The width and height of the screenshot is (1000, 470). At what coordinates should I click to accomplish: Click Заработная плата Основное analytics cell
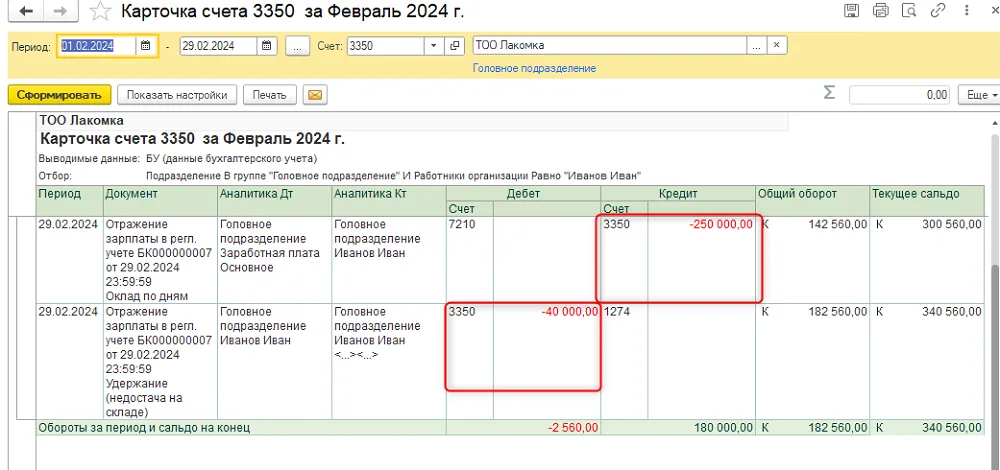coord(275,260)
